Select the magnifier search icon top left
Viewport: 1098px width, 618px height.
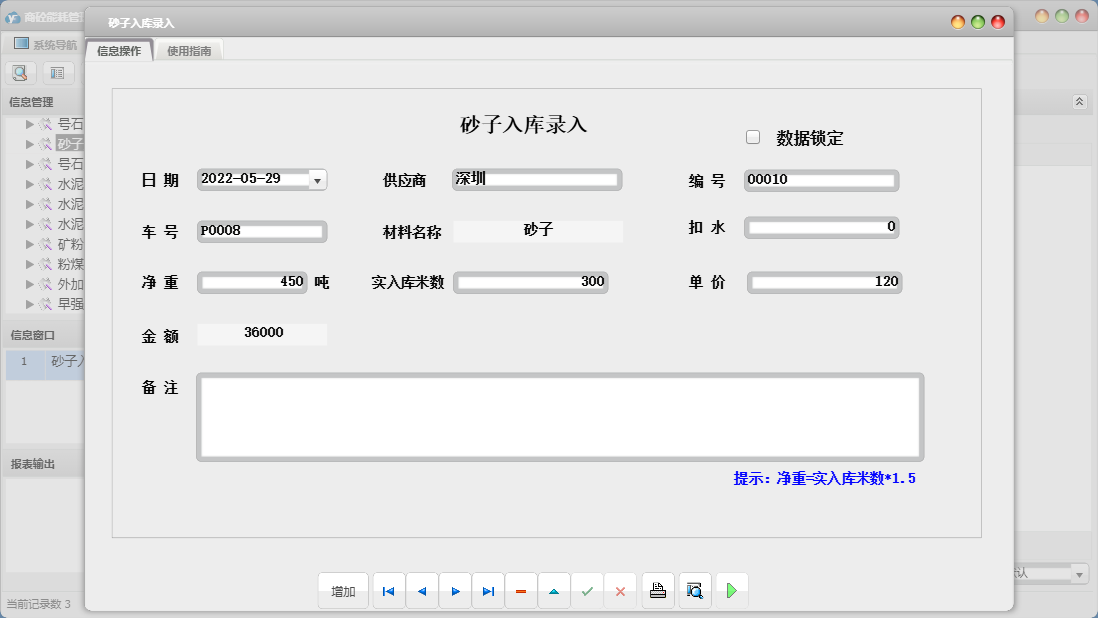pyautogui.click(x=20, y=72)
